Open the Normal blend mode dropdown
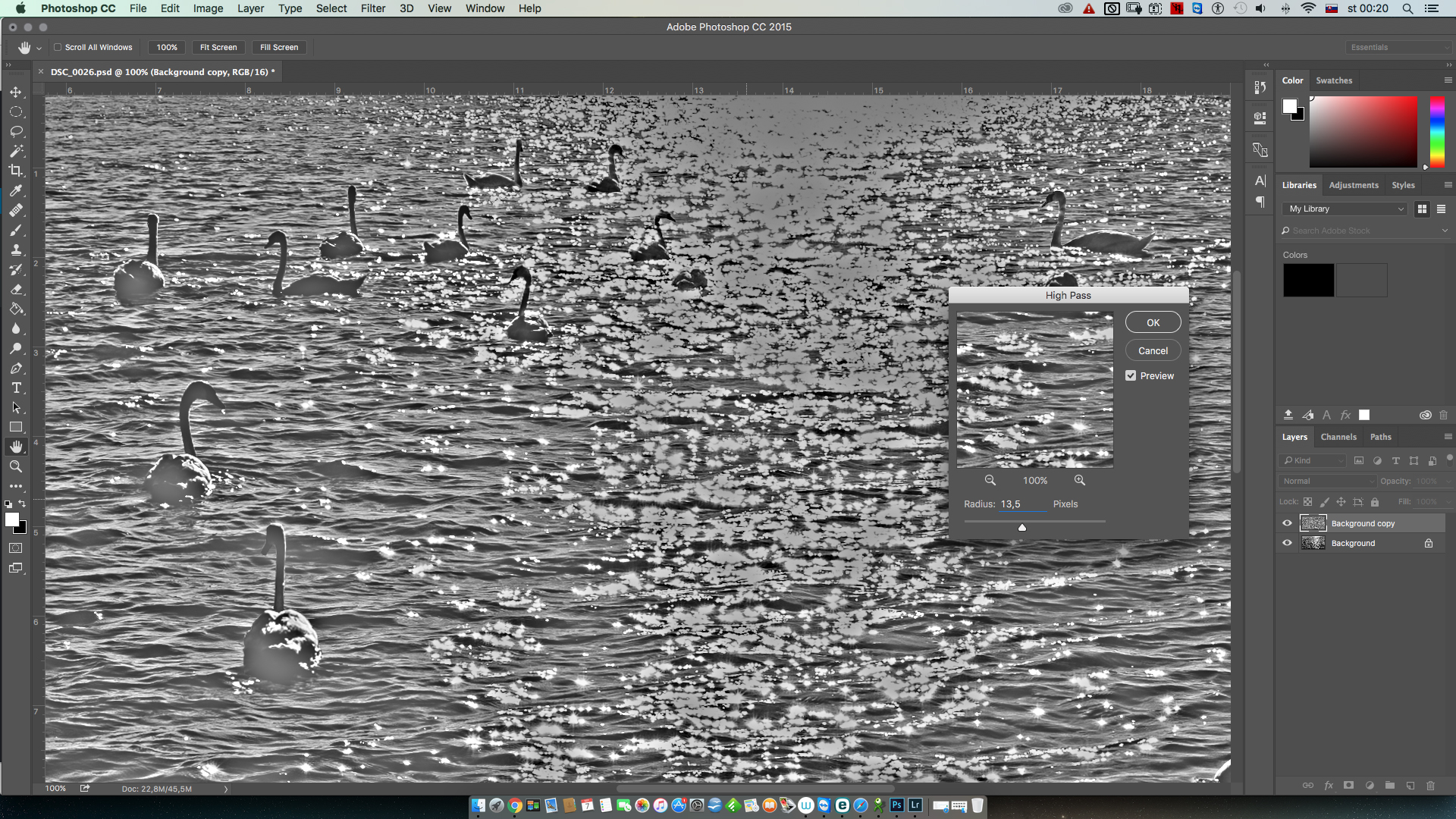 1327,481
